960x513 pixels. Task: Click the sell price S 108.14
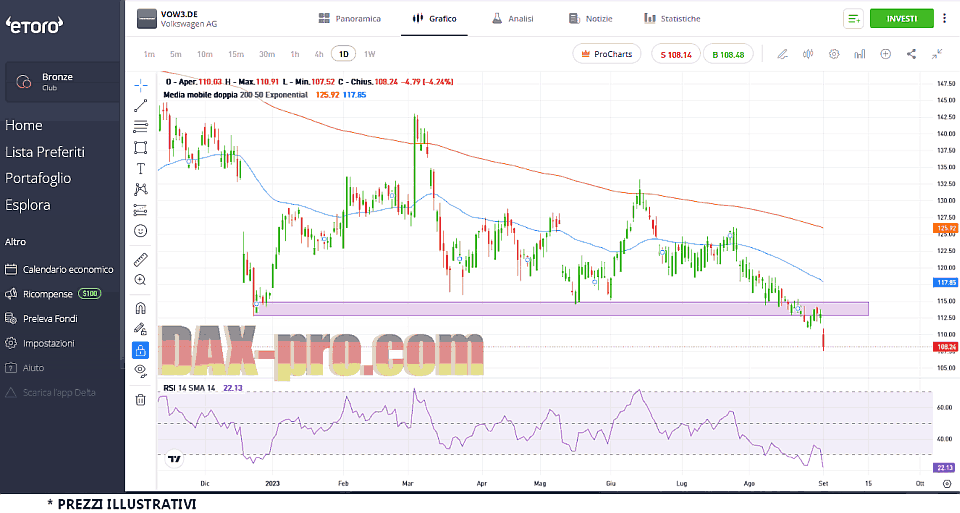(x=676, y=54)
